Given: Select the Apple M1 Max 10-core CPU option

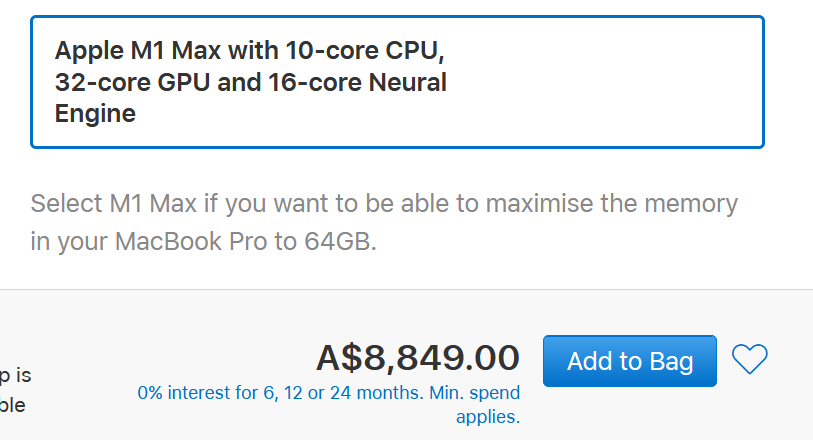Looking at the screenshot, I should pyautogui.click(x=397, y=82).
